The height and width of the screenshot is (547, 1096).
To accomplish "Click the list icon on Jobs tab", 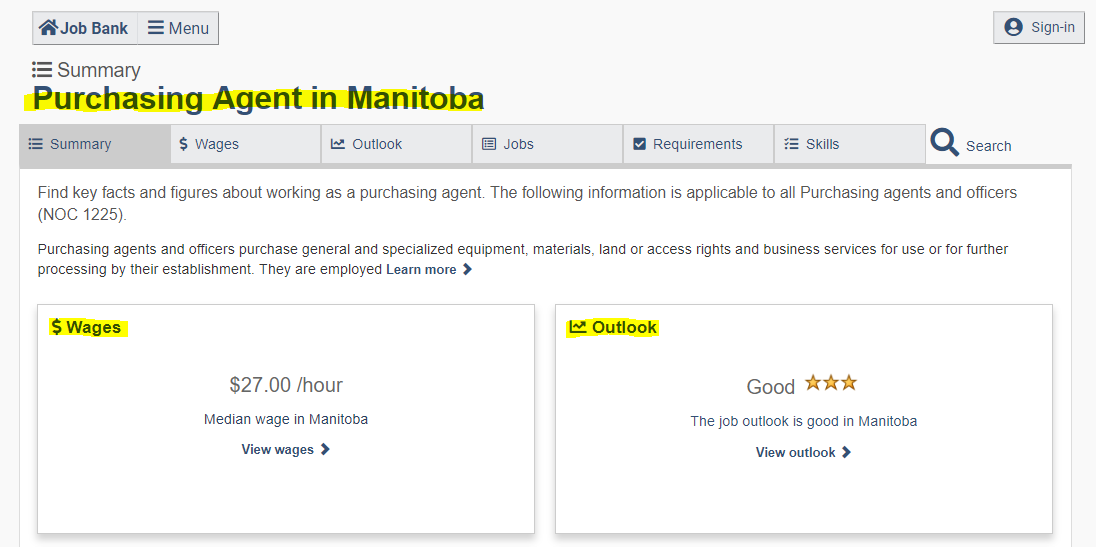I will tap(489, 144).
